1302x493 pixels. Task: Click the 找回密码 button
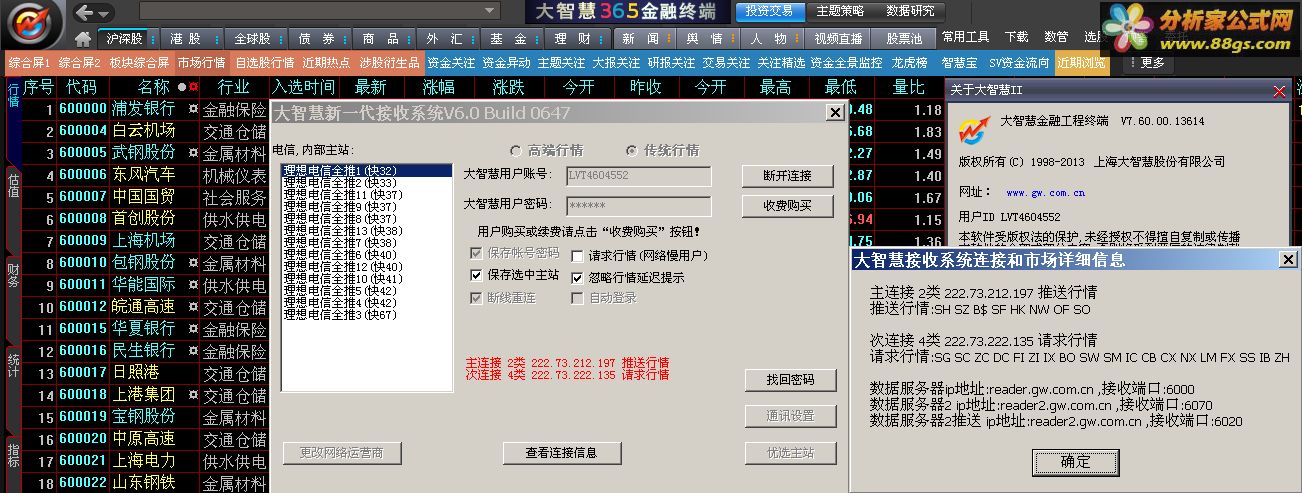(790, 380)
